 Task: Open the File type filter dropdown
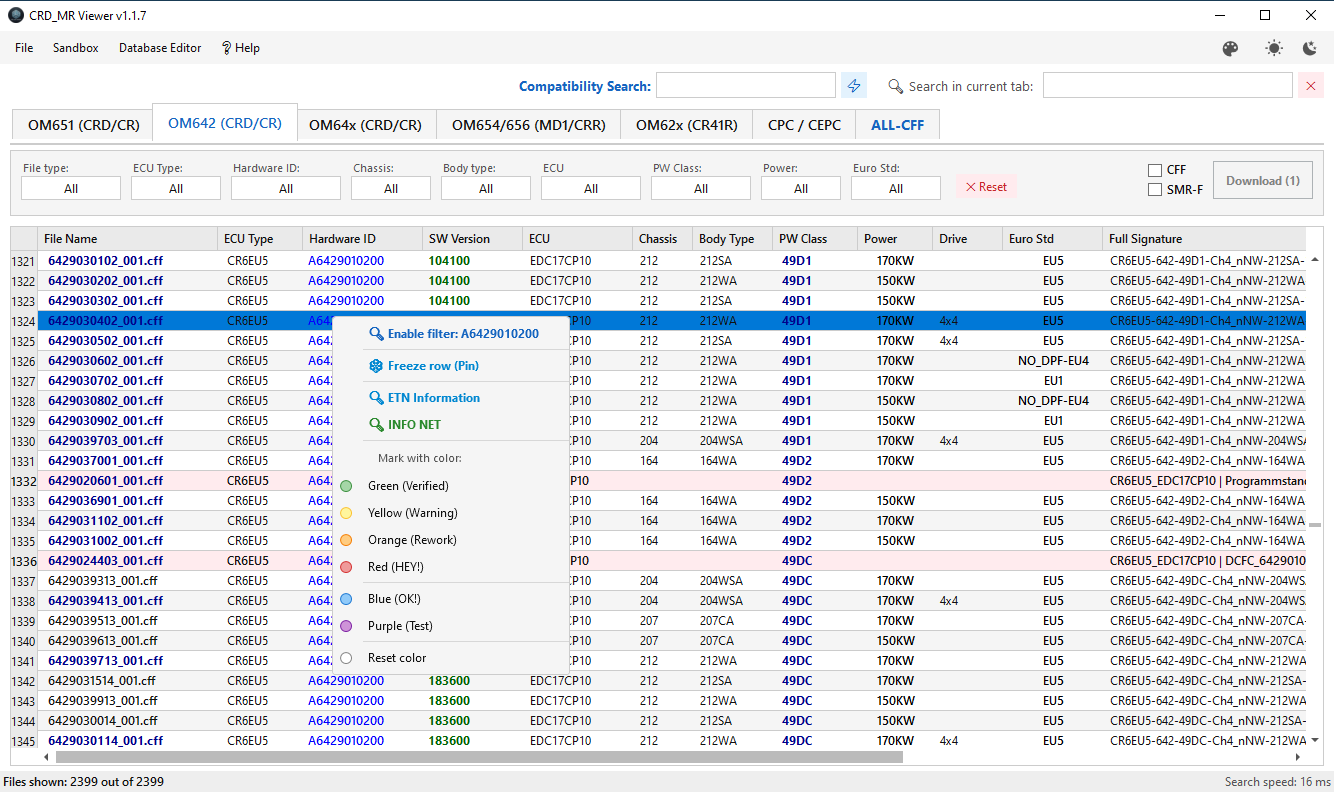[71, 188]
